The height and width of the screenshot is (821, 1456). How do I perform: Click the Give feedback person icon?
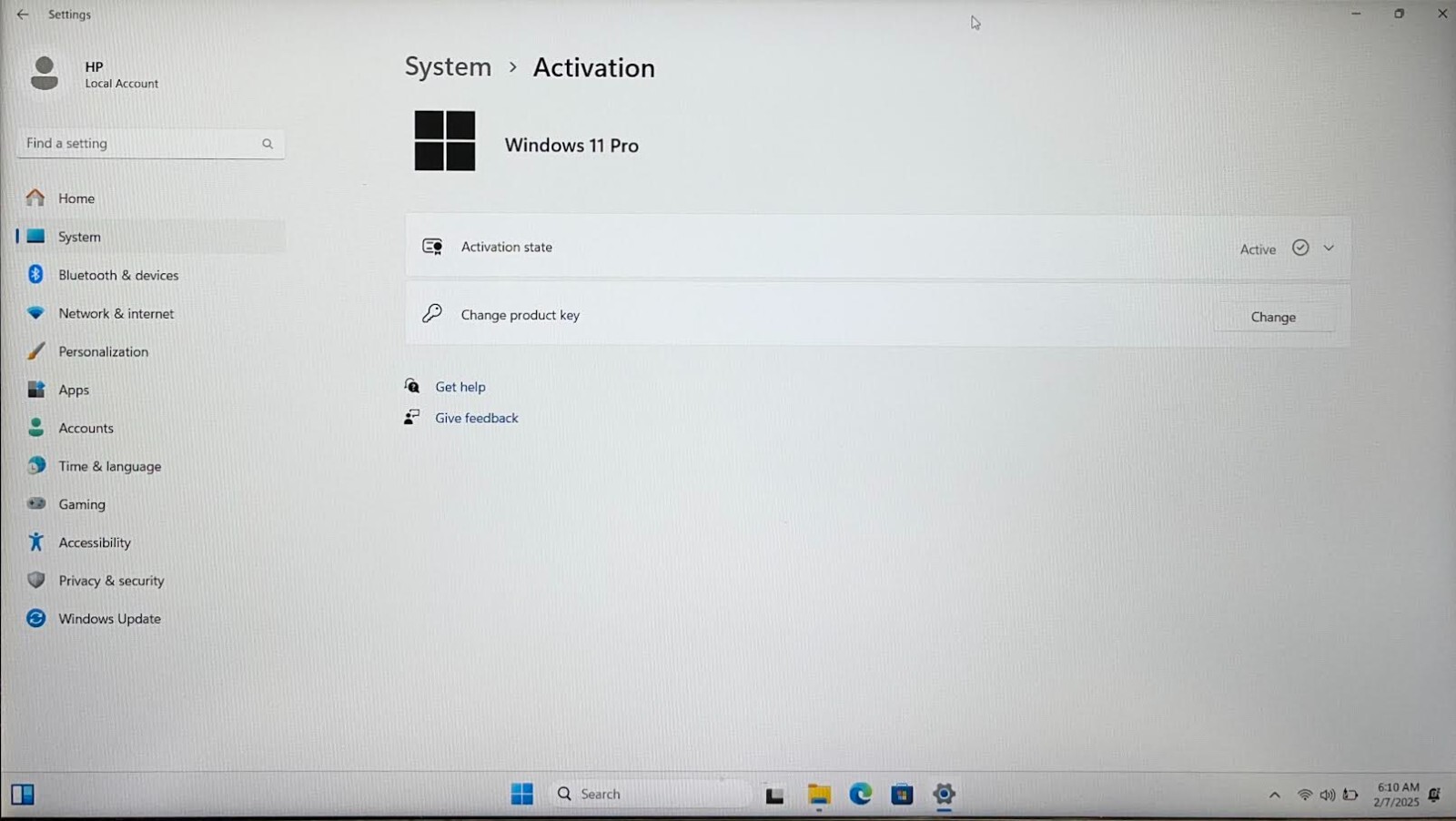pyautogui.click(x=412, y=417)
